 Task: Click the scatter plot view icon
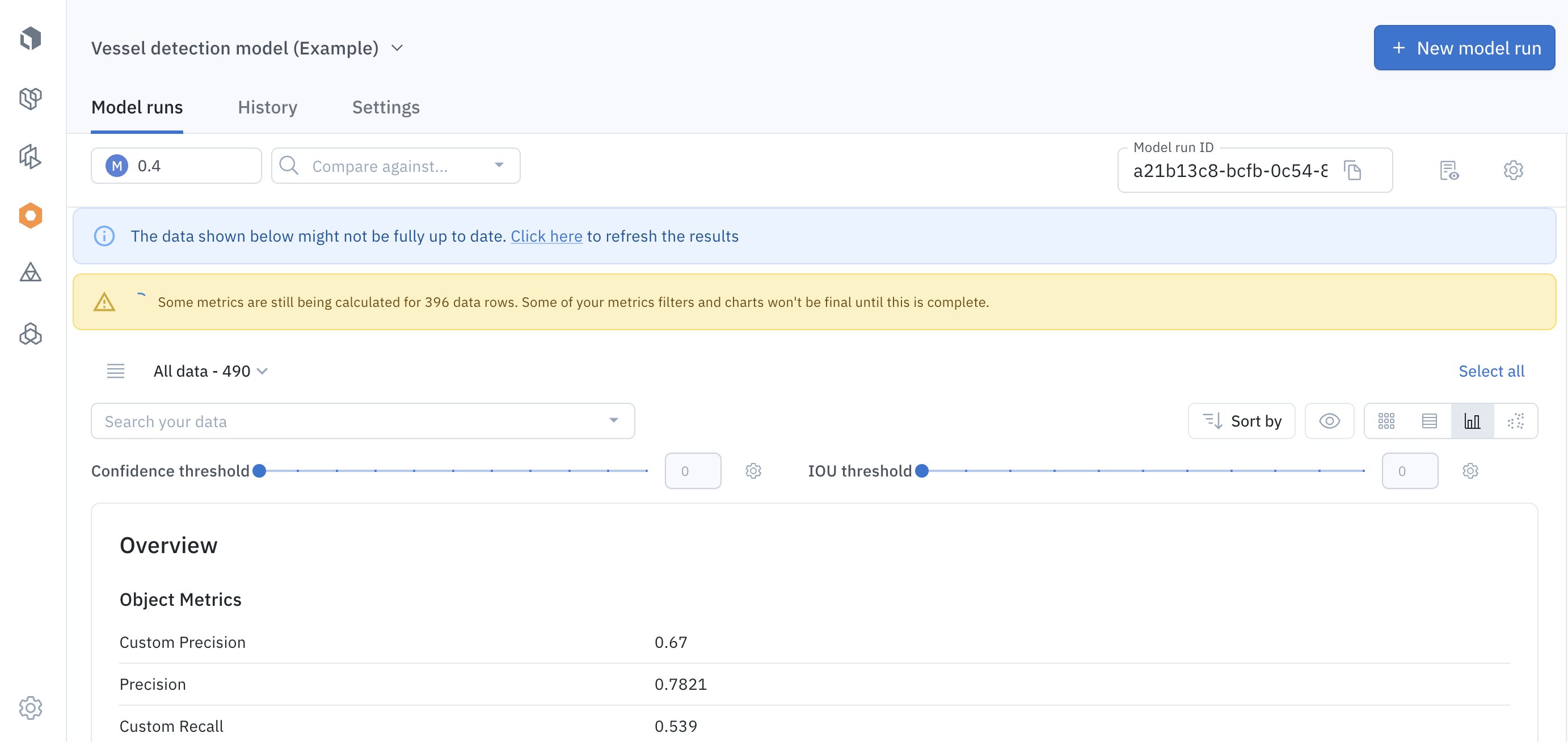pyautogui.click(x=1516, y=421)
